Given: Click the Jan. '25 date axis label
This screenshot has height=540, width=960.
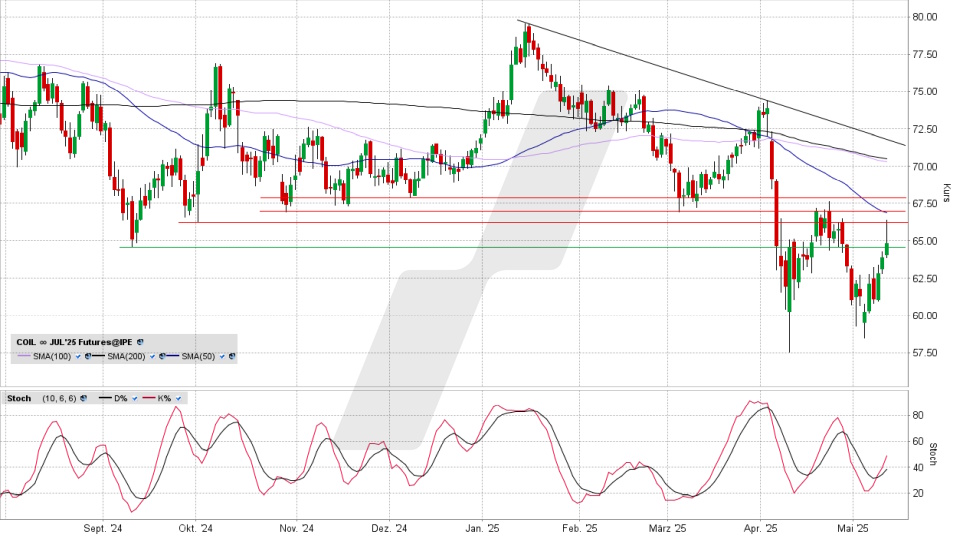Looking at the screenshot, I should coord(482,528).
